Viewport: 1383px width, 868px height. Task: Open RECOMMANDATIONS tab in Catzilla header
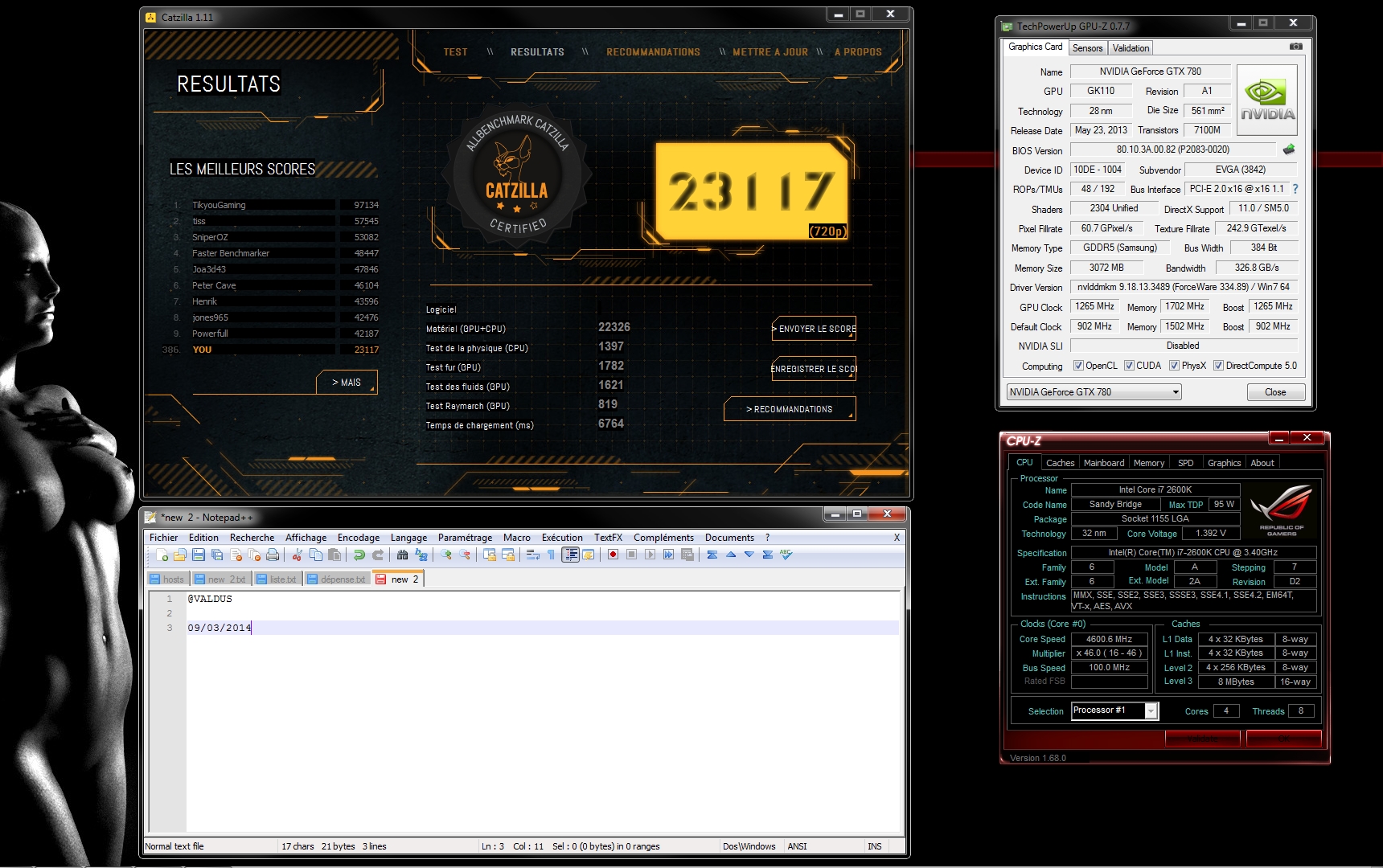point(653,52)
